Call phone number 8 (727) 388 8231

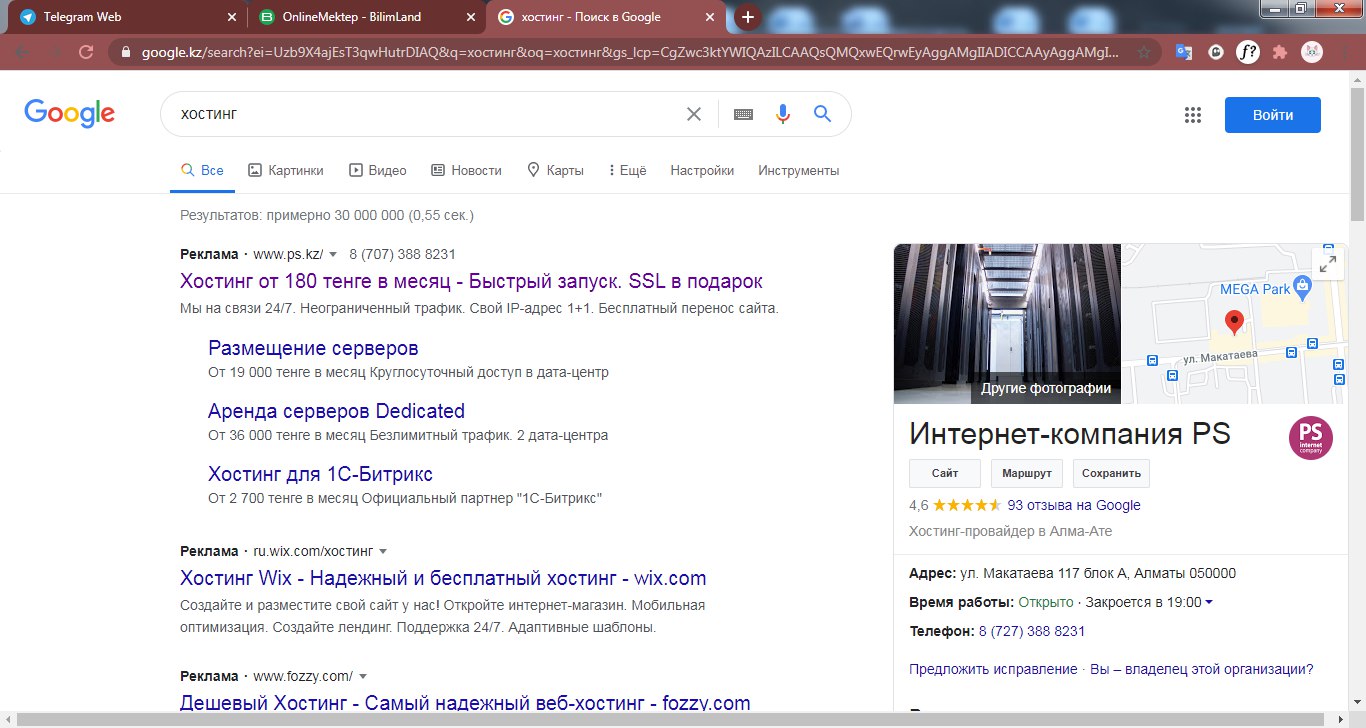[x=1032, y=631]
